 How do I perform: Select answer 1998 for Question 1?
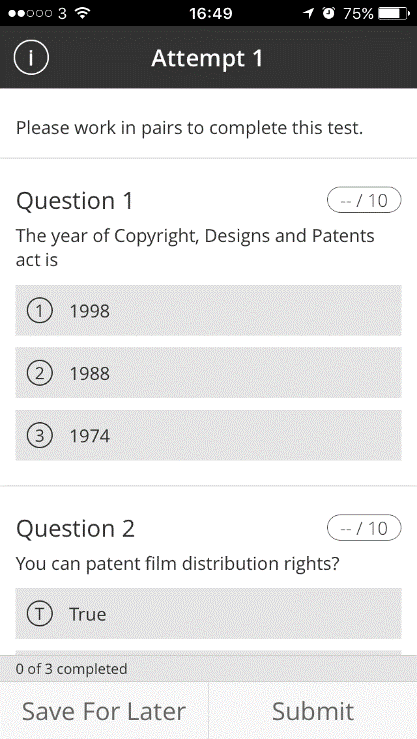(x=208, y=310)
